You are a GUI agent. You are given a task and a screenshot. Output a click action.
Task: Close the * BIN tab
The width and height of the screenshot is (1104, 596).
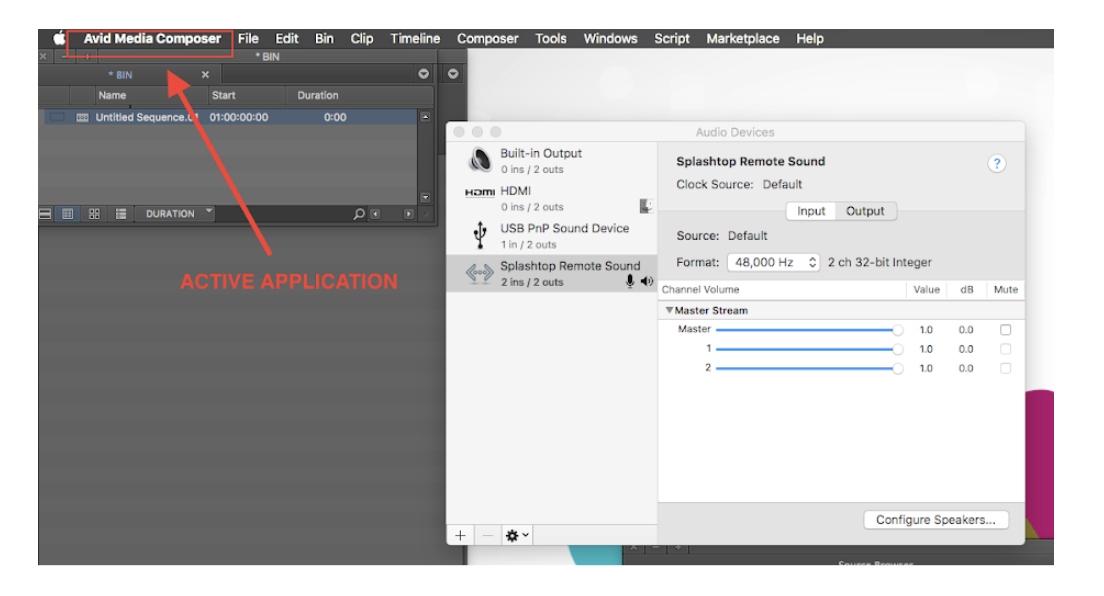[x=205, y=75]
